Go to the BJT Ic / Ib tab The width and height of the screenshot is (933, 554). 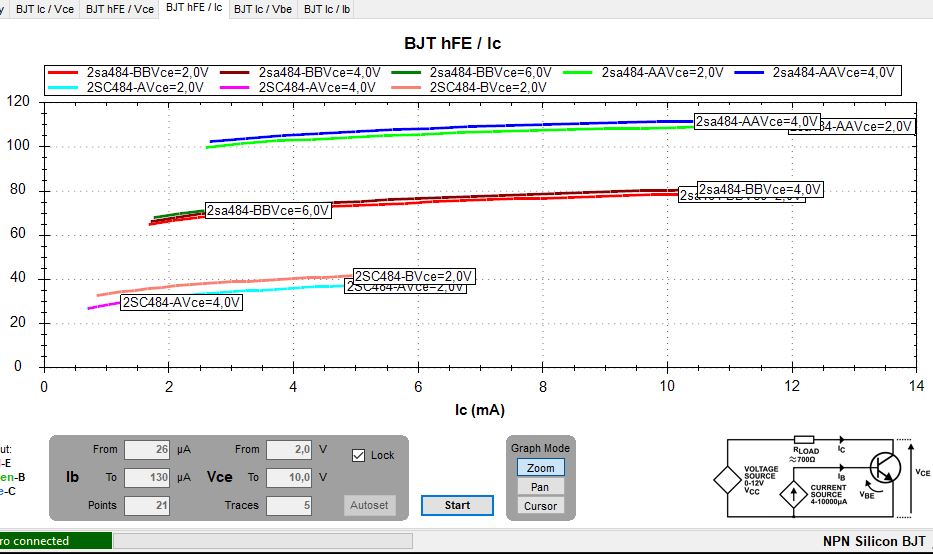click(x=327, y=9)
